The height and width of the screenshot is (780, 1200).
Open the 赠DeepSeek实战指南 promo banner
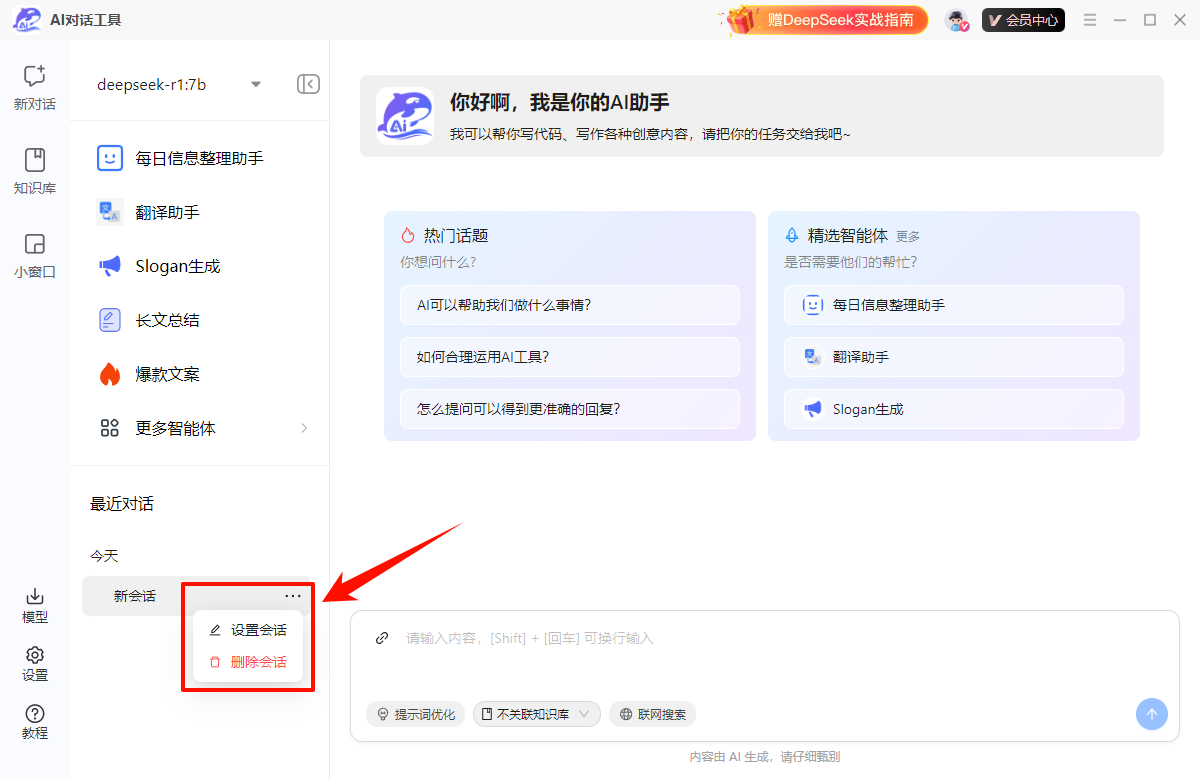point(827,20)
